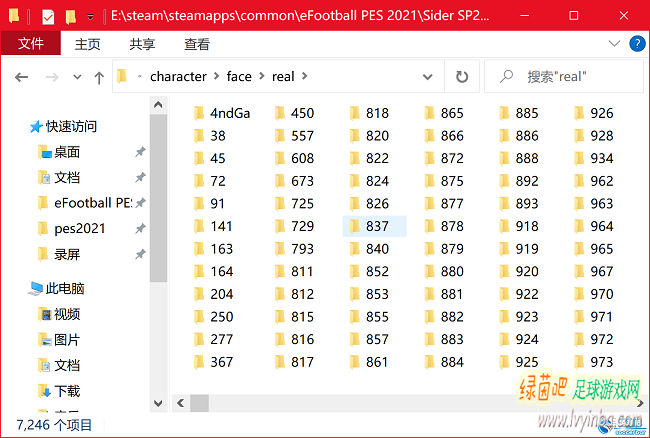This screenshot has width=650, height=438.
Task: Open the 文件 menu
Action: click(31, 43)
